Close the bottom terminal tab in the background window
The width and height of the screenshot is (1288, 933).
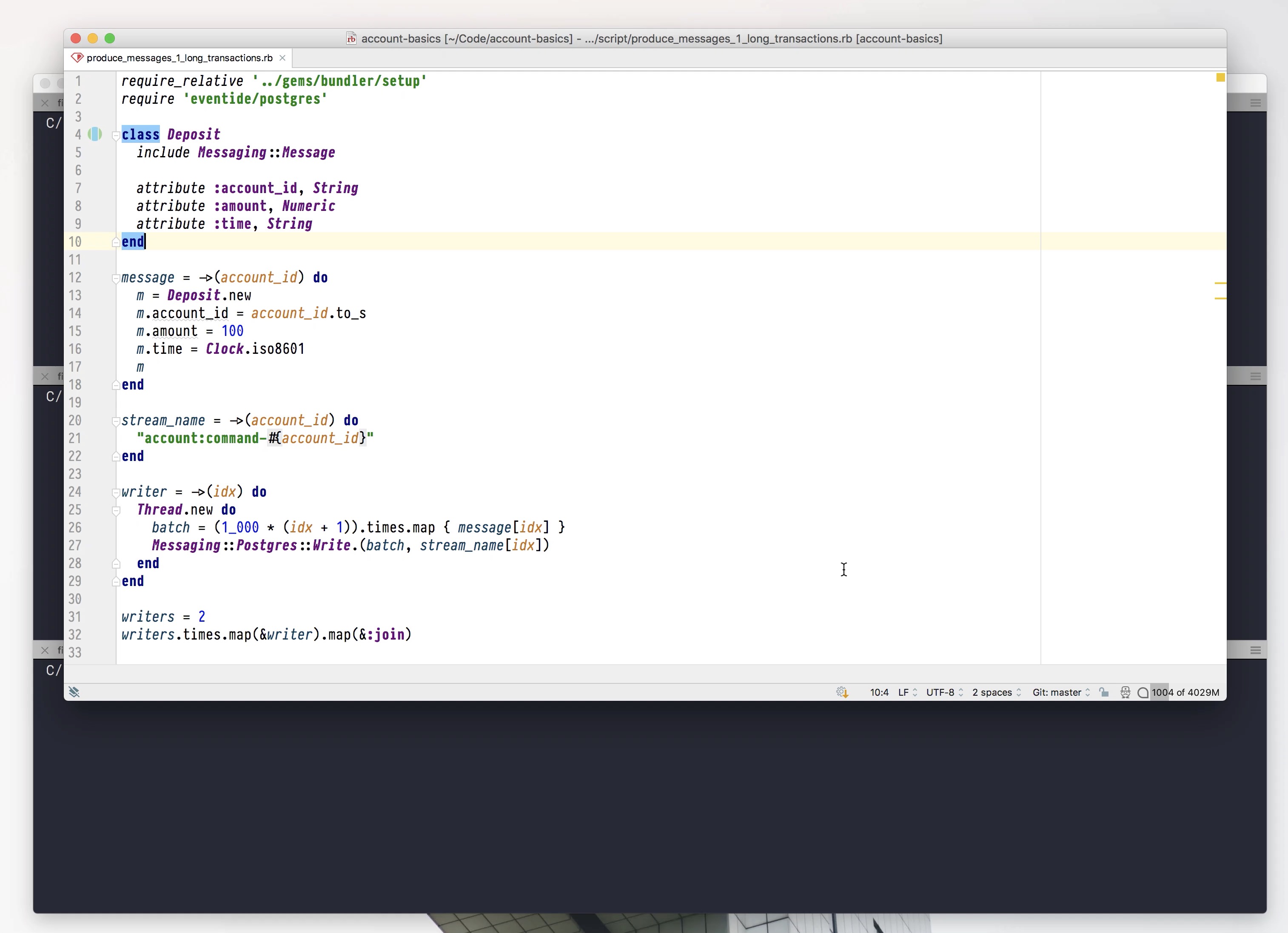[x=45, y=650]
